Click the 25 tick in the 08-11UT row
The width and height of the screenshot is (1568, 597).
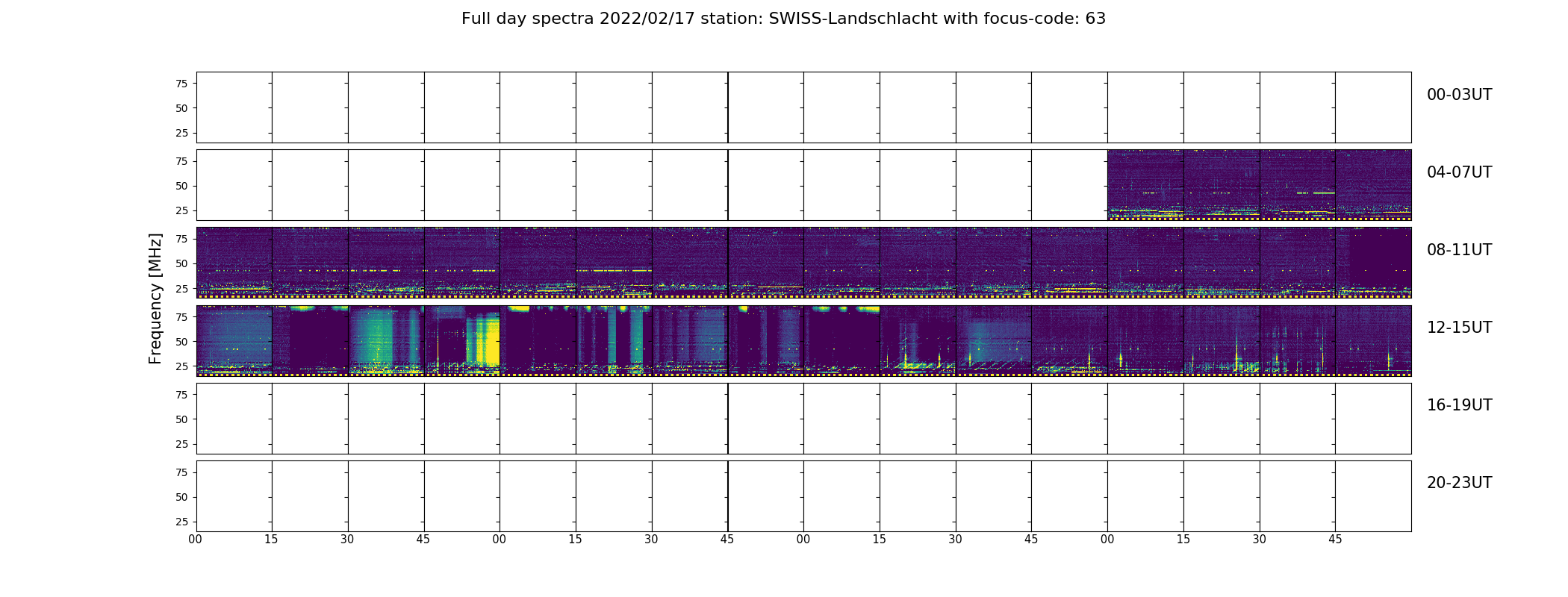[181, 288]
